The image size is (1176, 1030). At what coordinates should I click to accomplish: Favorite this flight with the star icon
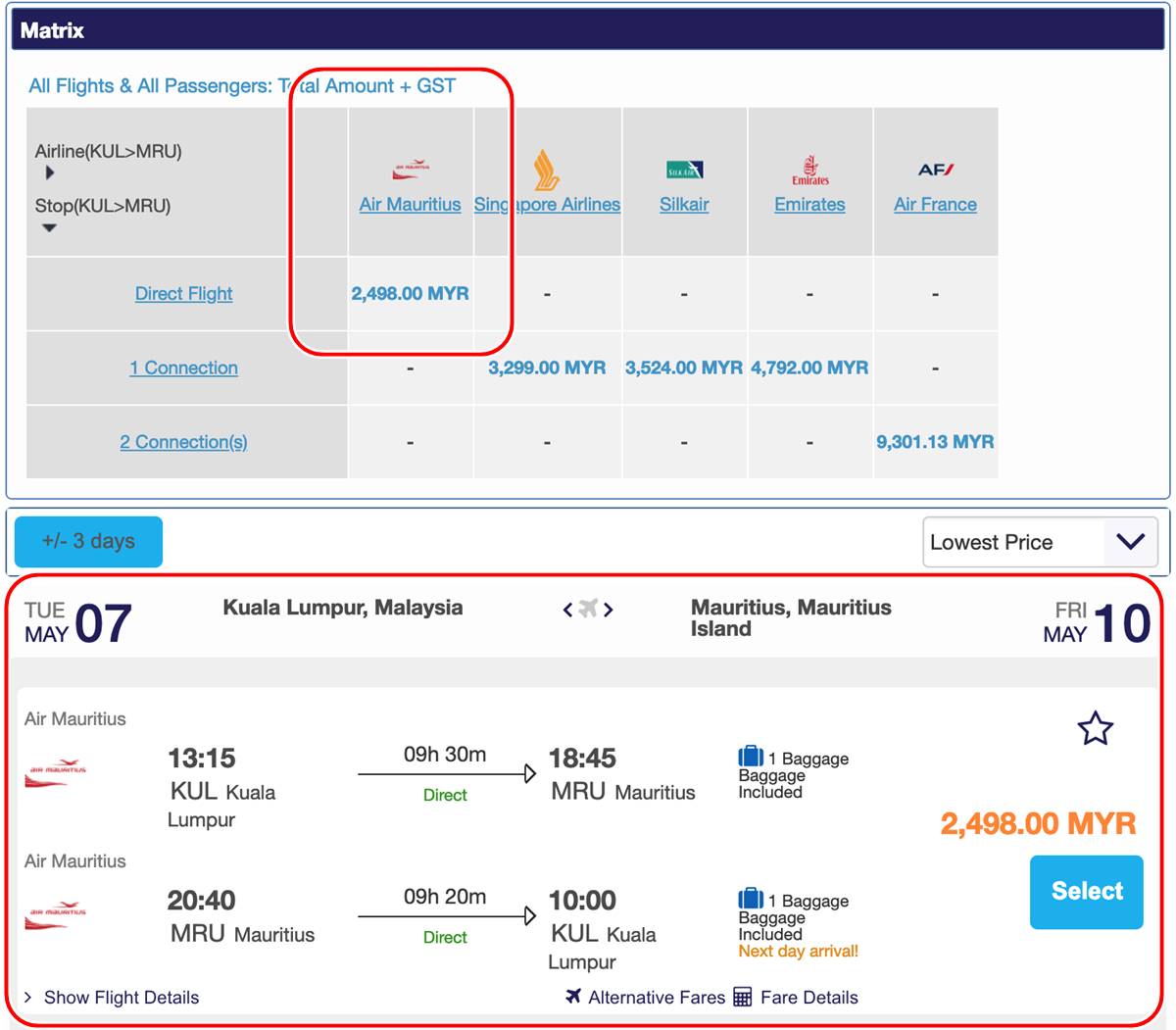point(1095,728)
